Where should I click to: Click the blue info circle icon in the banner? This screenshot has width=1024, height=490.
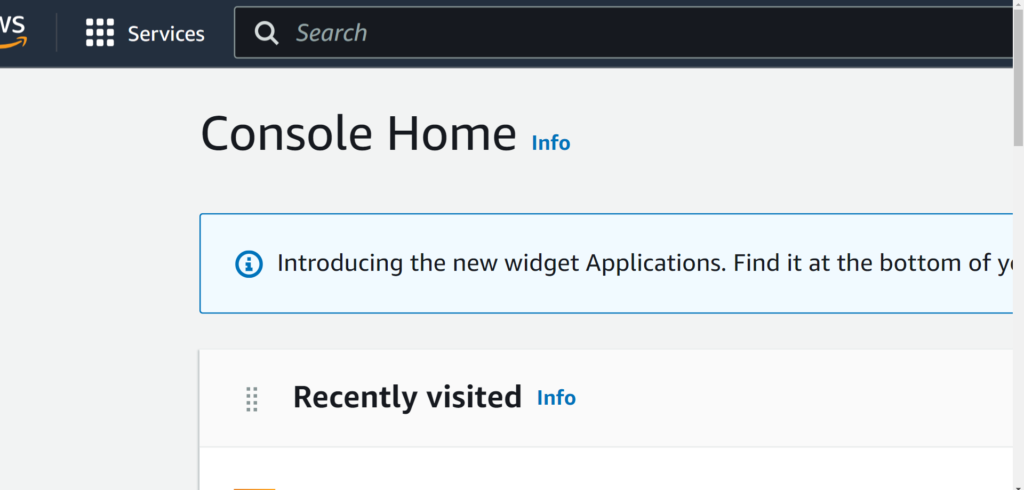(x=248, y=264)
